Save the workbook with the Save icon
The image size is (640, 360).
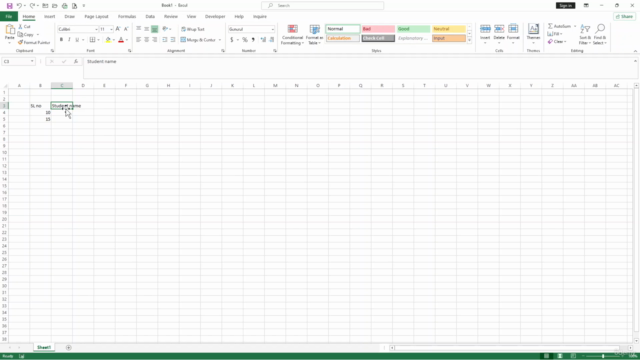pos(9,6)
